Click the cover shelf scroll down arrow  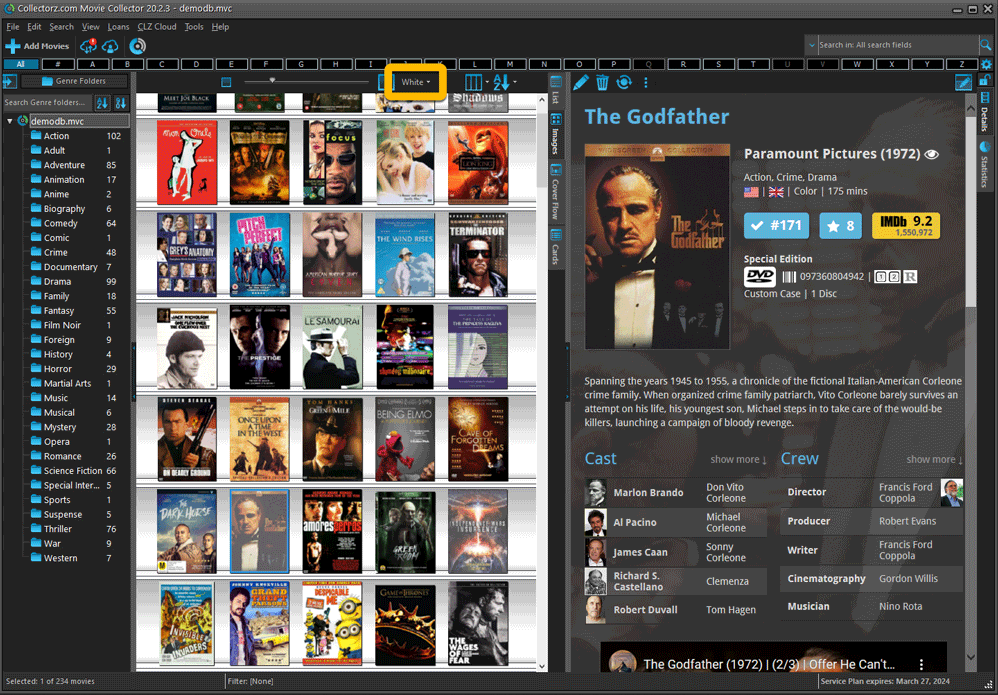tap(542, 666)
